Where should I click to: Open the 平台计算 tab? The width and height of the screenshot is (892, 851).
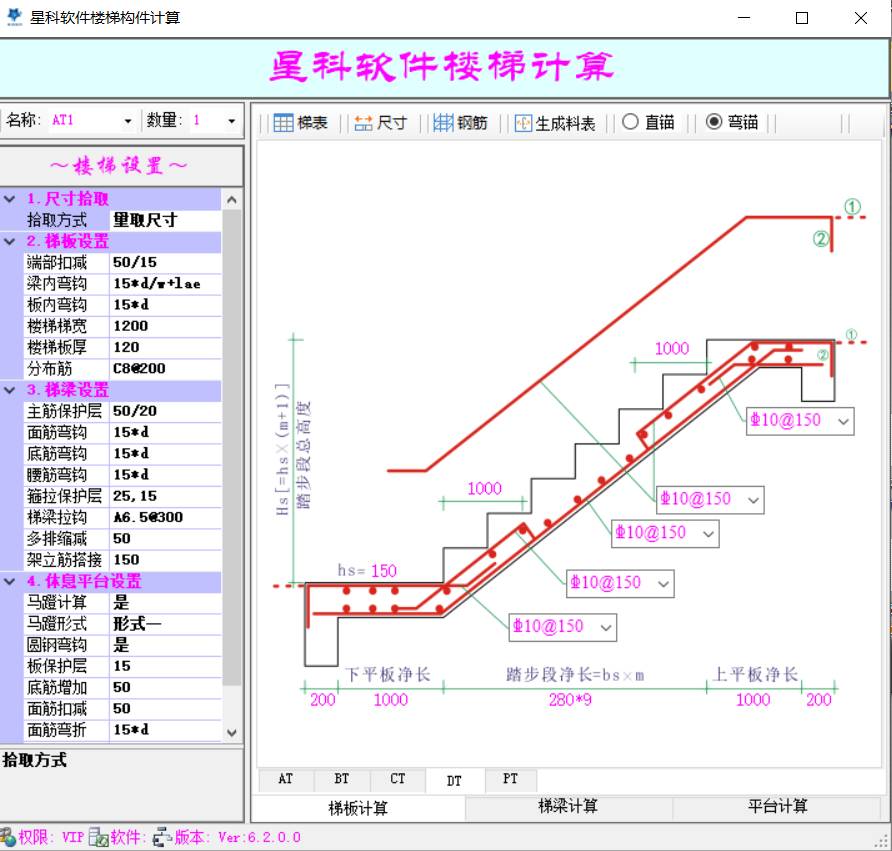777,807
